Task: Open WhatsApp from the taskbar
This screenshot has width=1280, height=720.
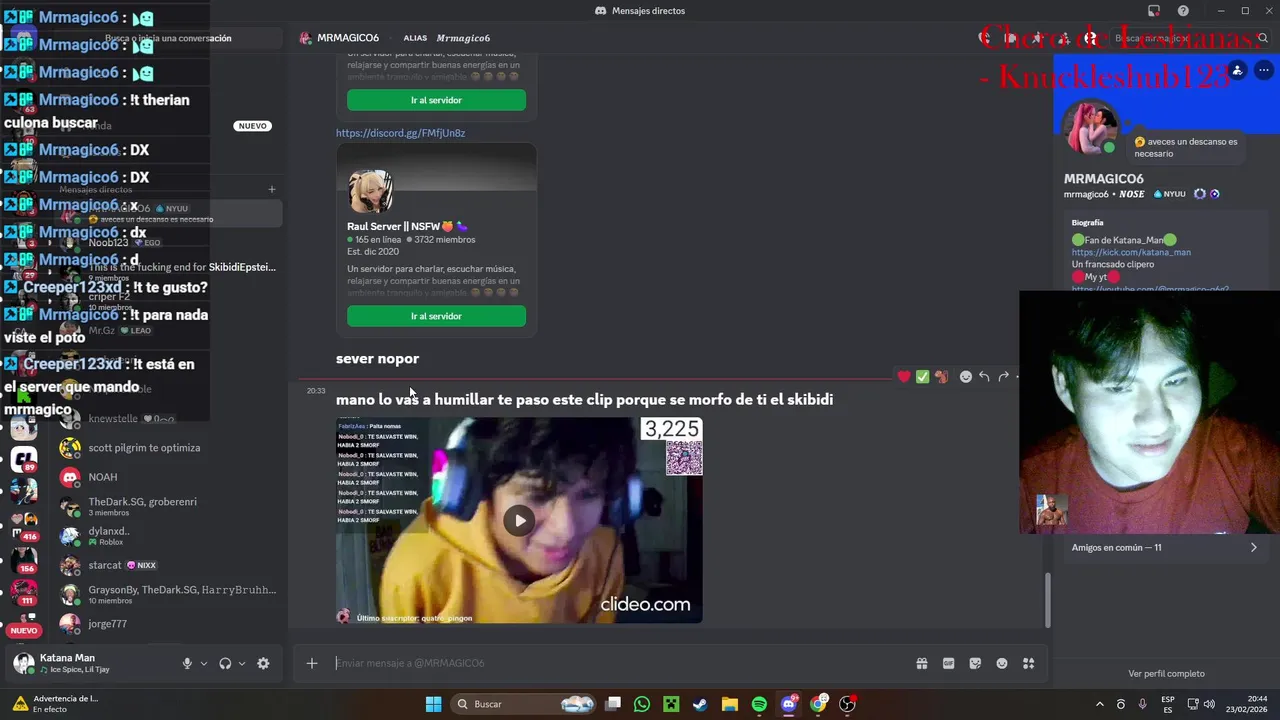Action: [x=642, y=704]
